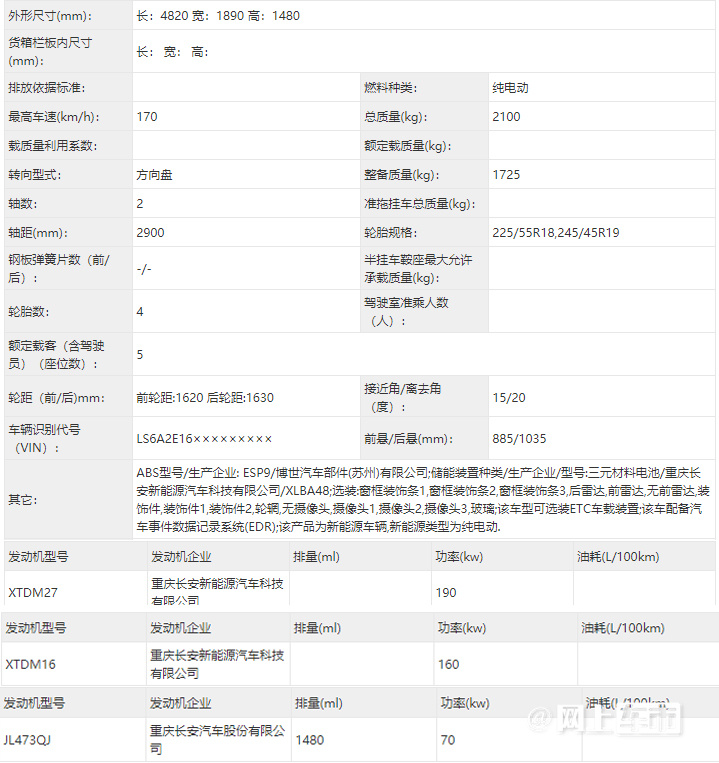Viewport: 719px width, 763px height.
Task: Select power value 190
Action: (x=446, y=593)
